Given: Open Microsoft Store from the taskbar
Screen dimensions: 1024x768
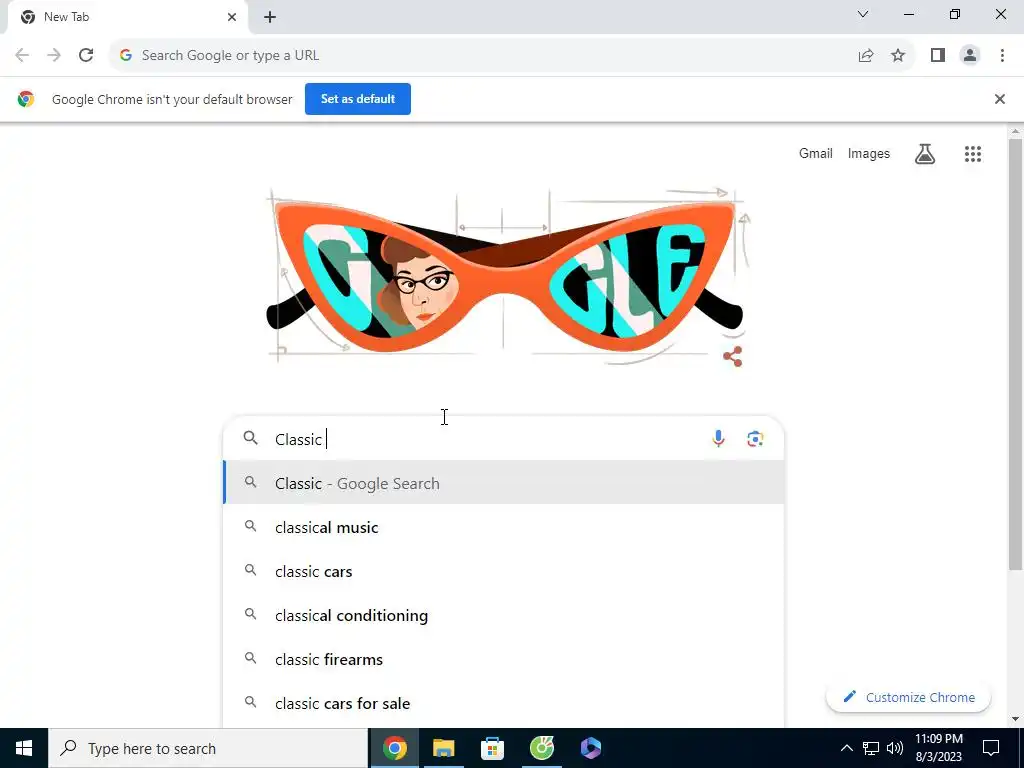Looking at the screenshot, I should click(492, 748).
